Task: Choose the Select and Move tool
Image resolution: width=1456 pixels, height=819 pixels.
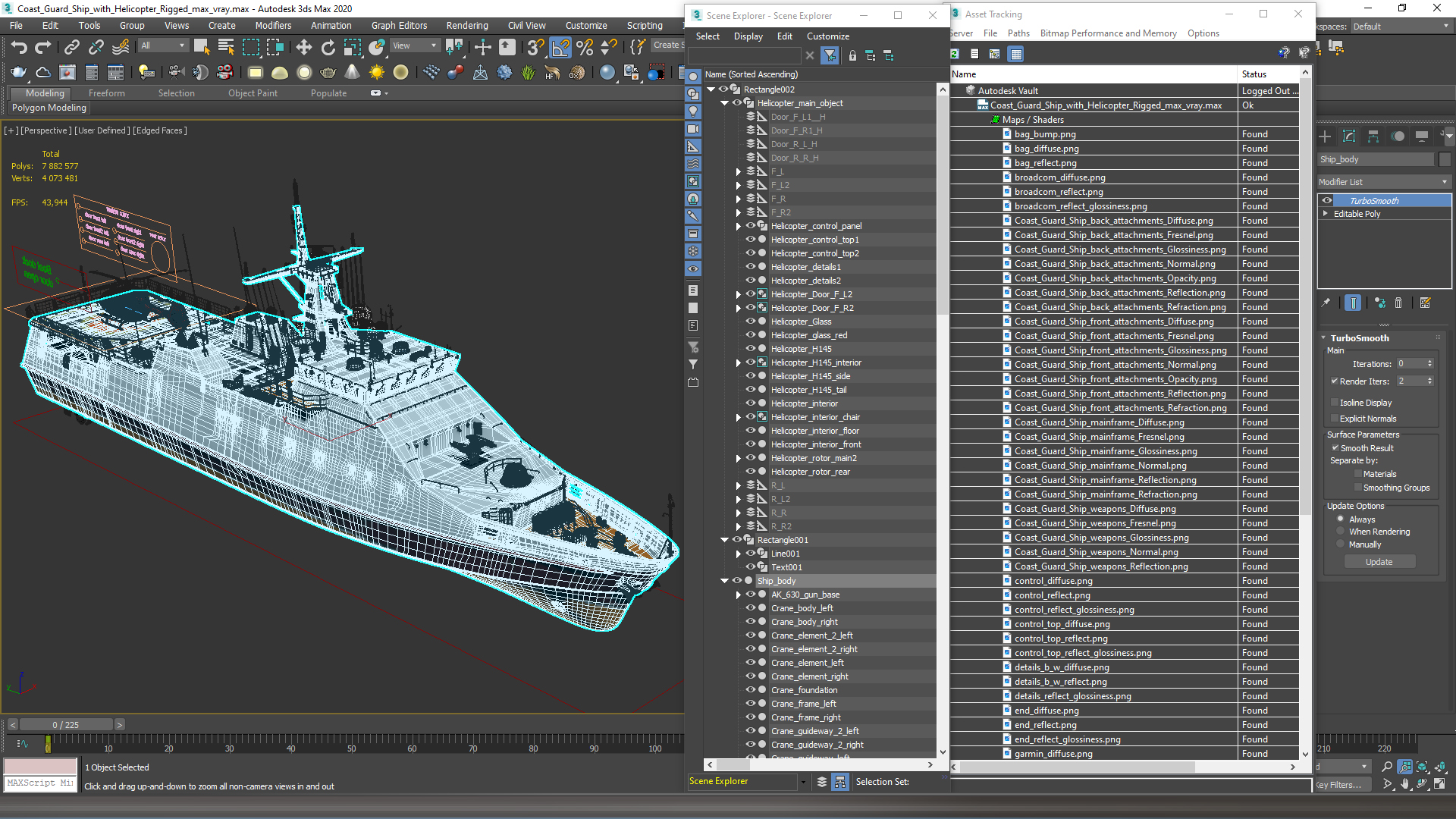Action: coord(304,47)
